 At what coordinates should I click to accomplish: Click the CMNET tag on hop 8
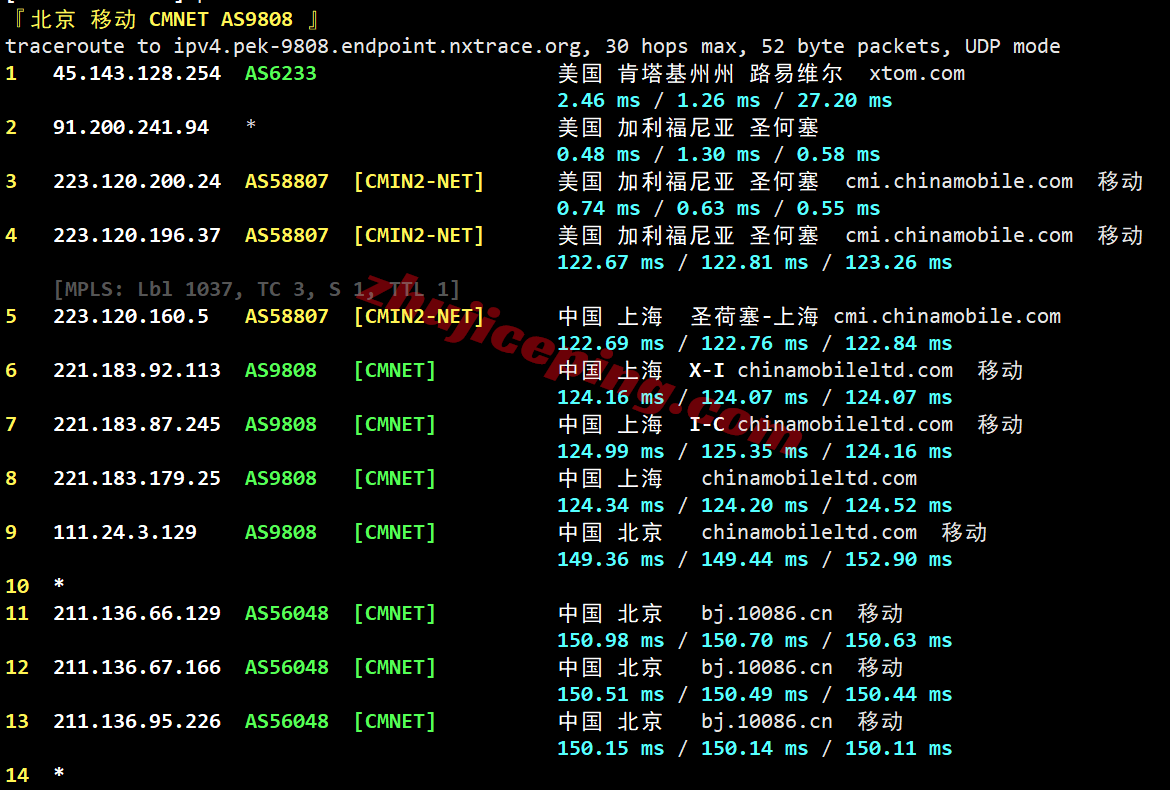click(395, 478)
